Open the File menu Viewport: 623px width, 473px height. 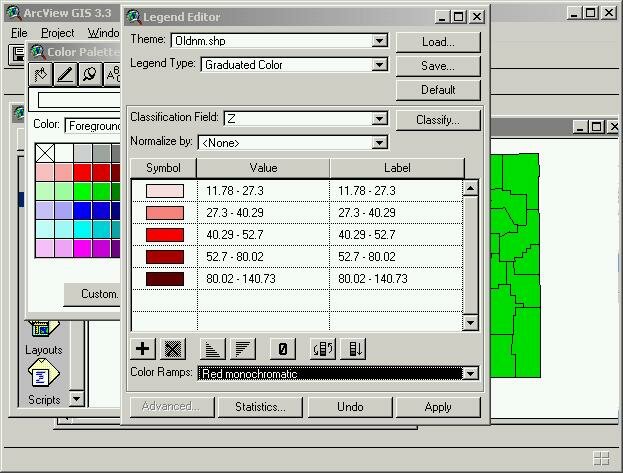pos(19,33)
